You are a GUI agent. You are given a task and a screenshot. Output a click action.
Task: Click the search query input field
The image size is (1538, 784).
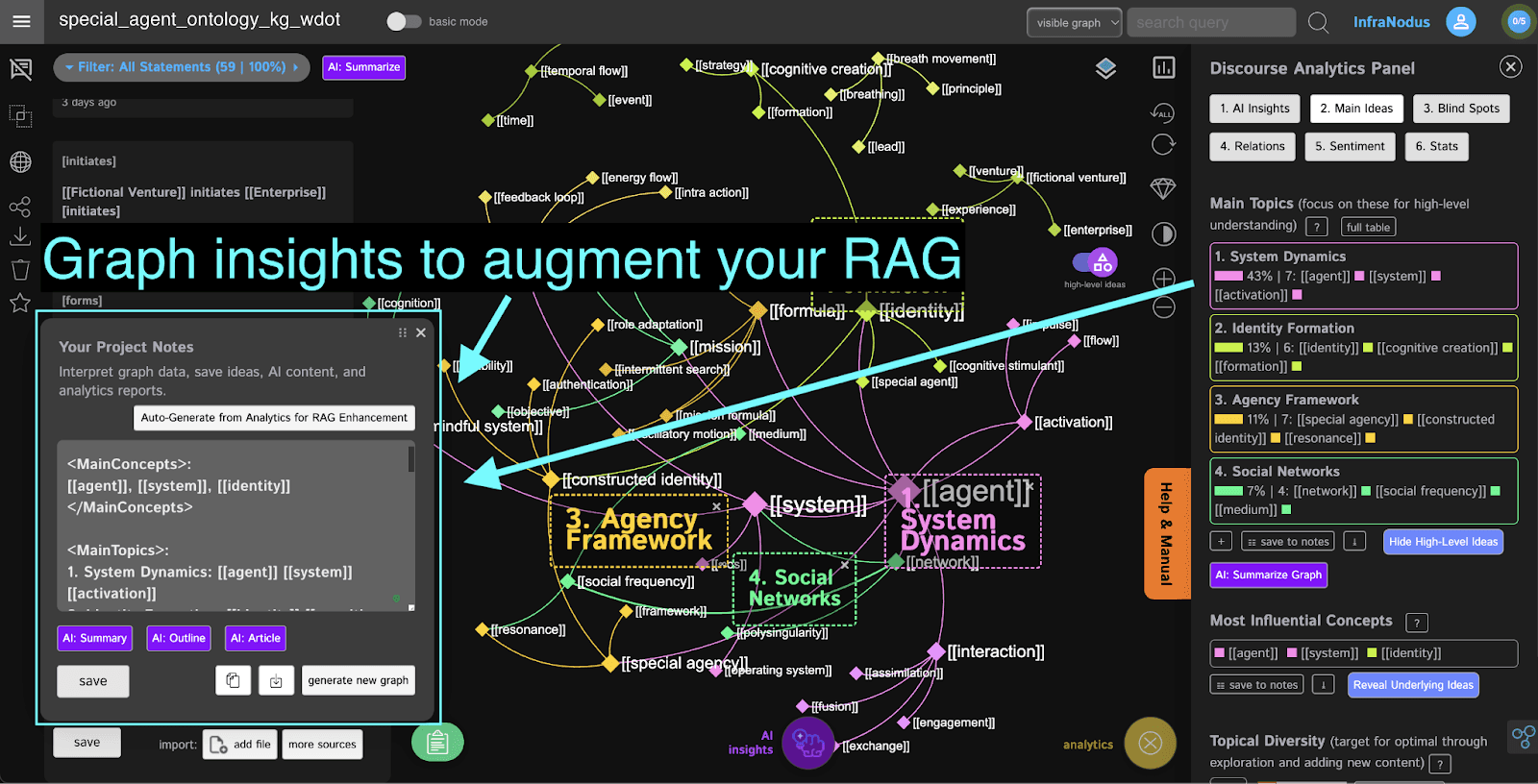click(x=1211, y=22)
